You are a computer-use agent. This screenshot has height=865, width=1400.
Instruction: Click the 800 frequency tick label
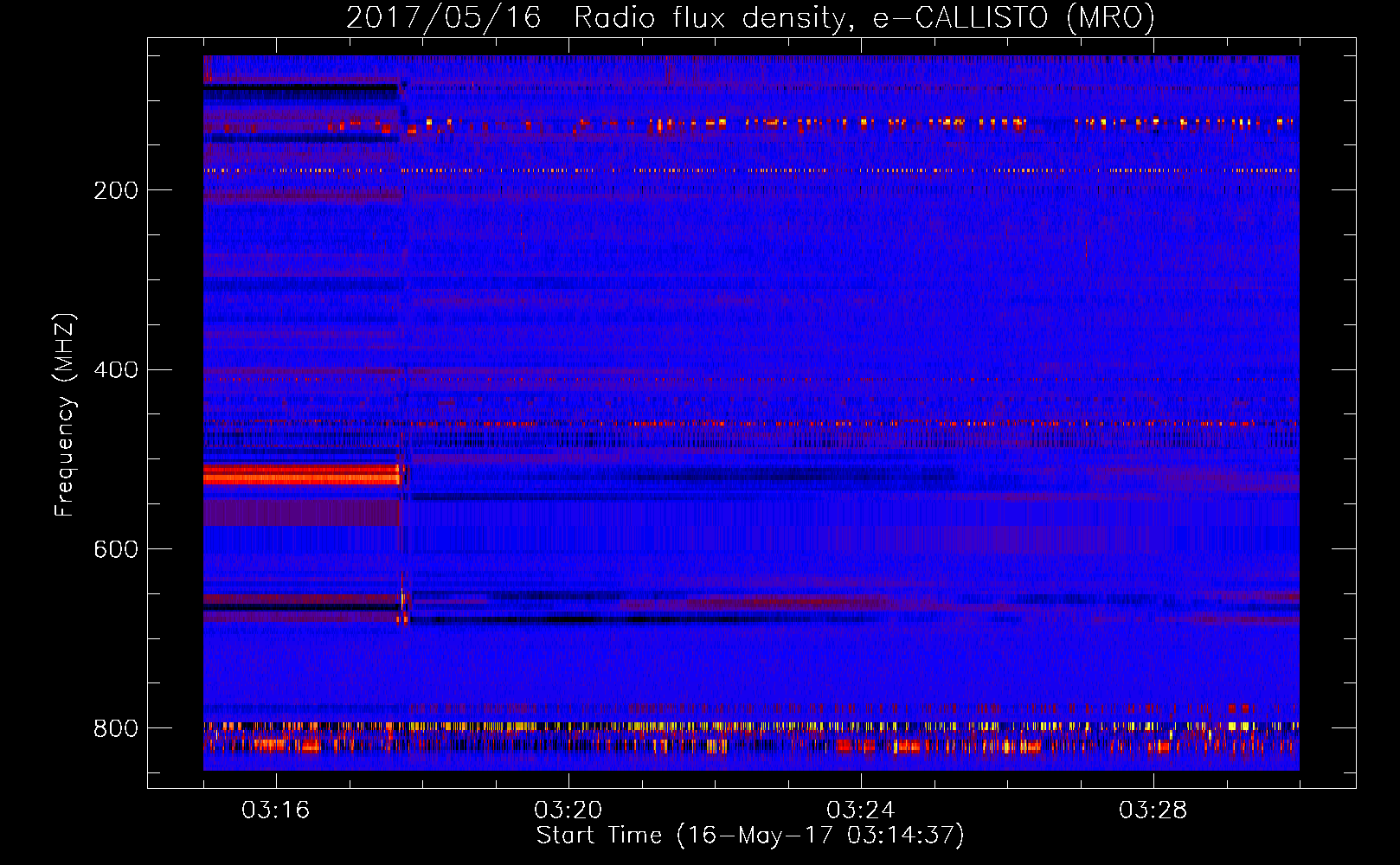[x=116, y=728]
